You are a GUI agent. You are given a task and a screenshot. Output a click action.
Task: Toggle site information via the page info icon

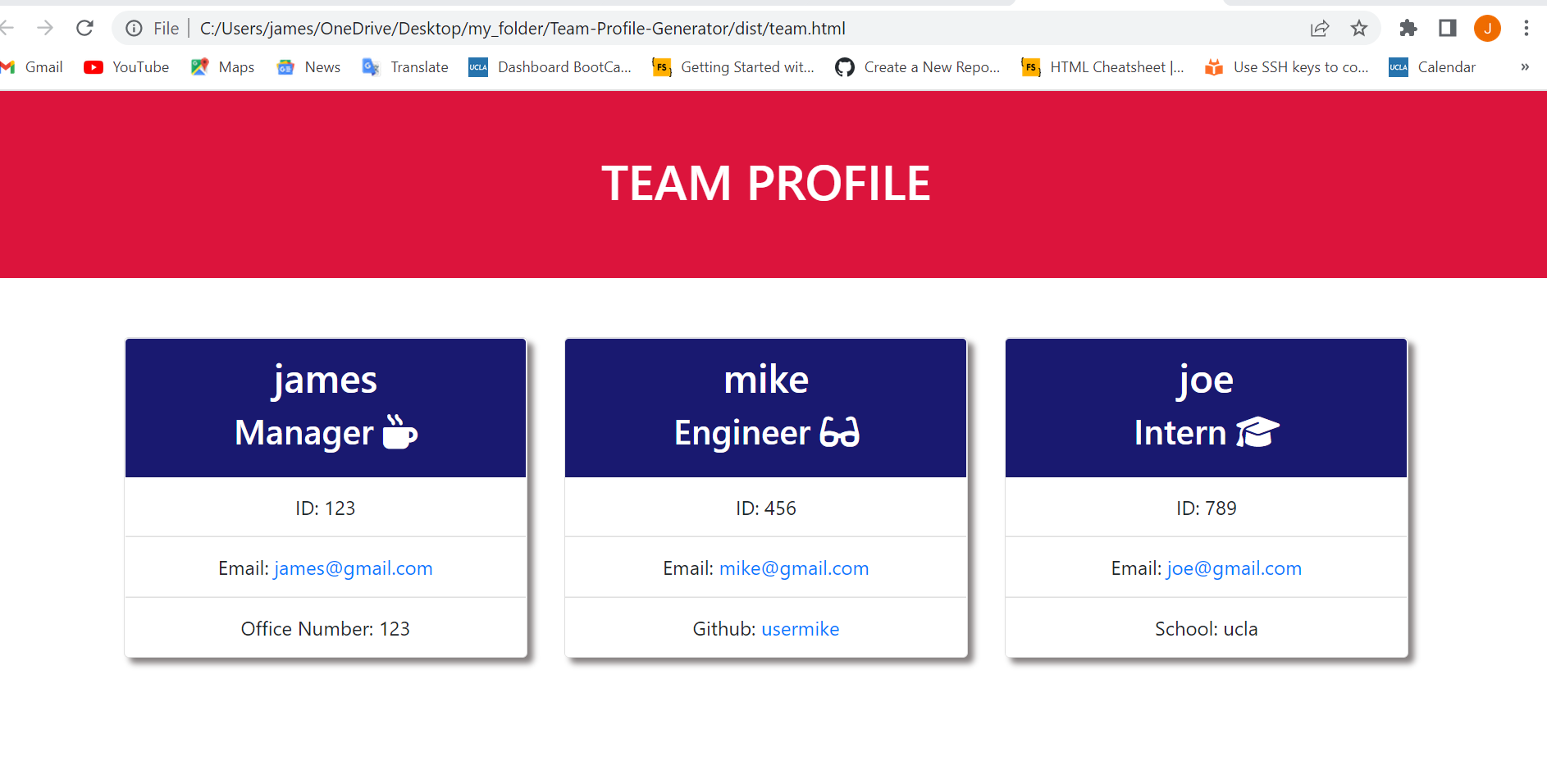tap(134, 28)
